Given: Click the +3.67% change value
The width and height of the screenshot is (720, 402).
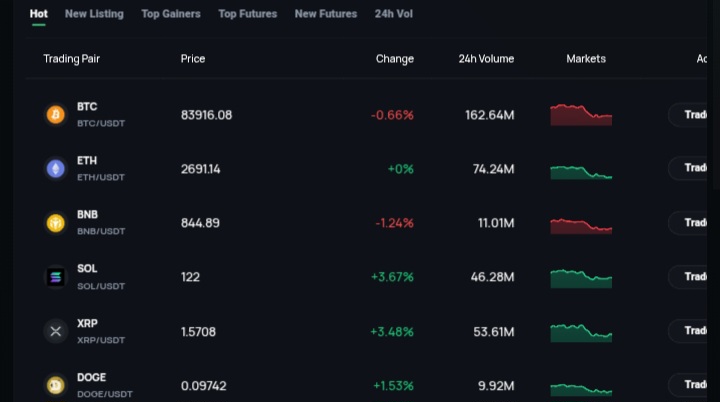Looking at the screenshot, I should coord(392,277).
